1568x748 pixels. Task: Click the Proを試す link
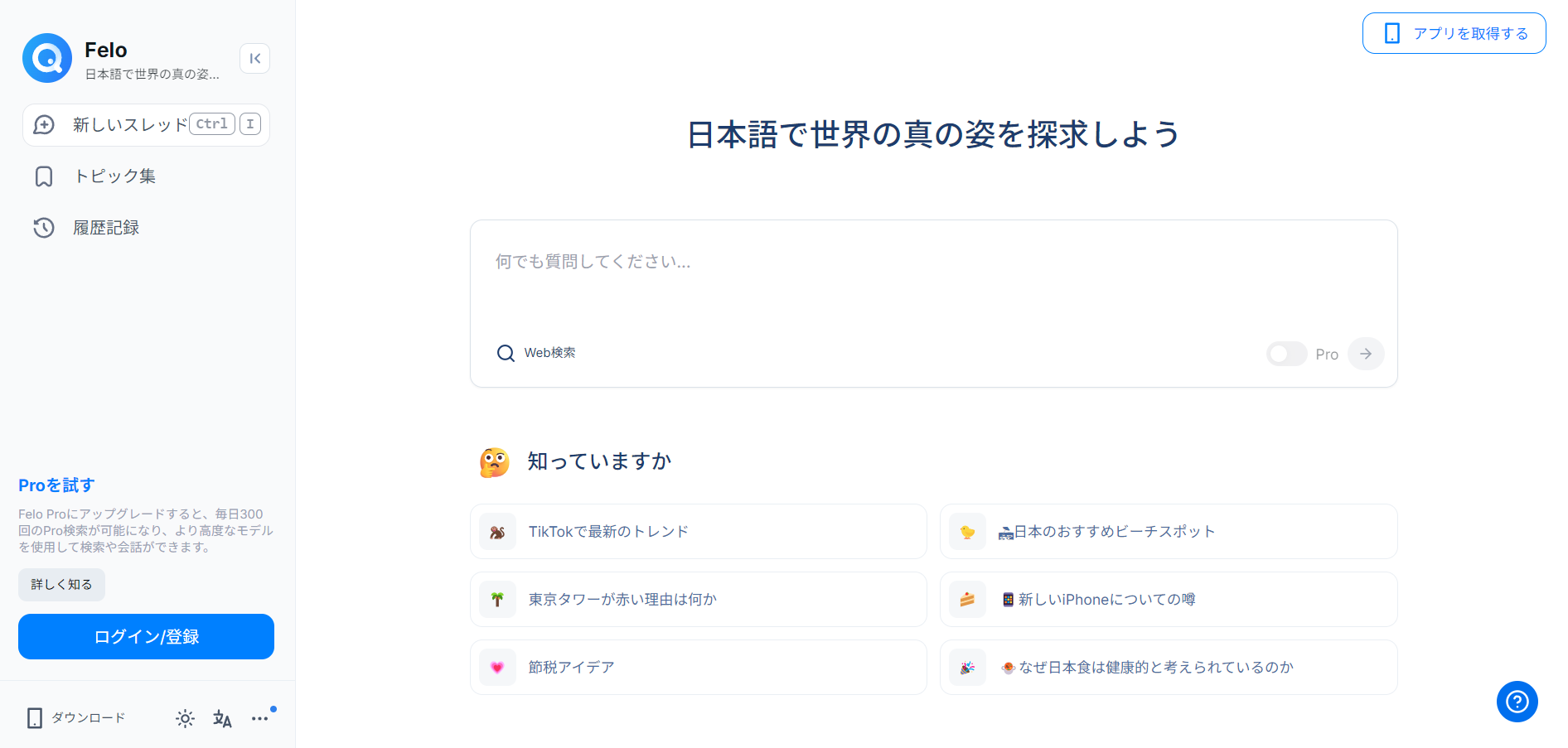pyautogui.click(x=56, y=485)
